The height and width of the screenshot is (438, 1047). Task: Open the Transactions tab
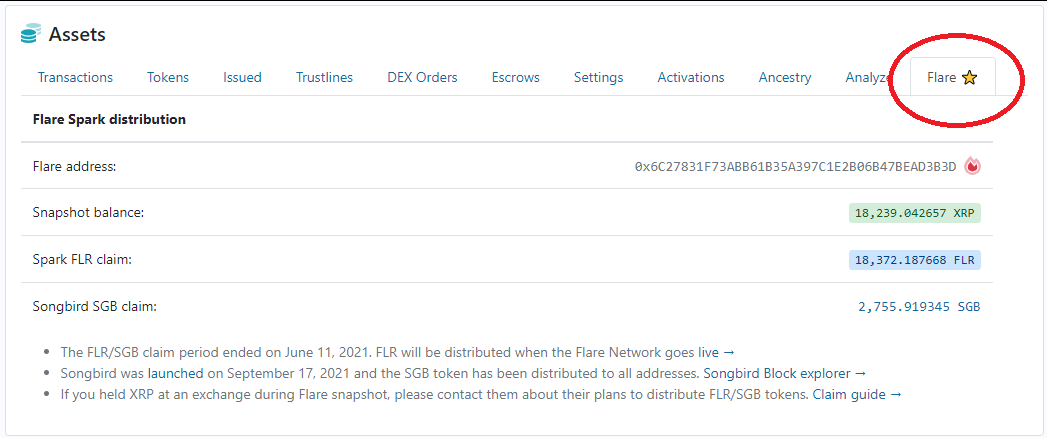(x=75, y=77)
